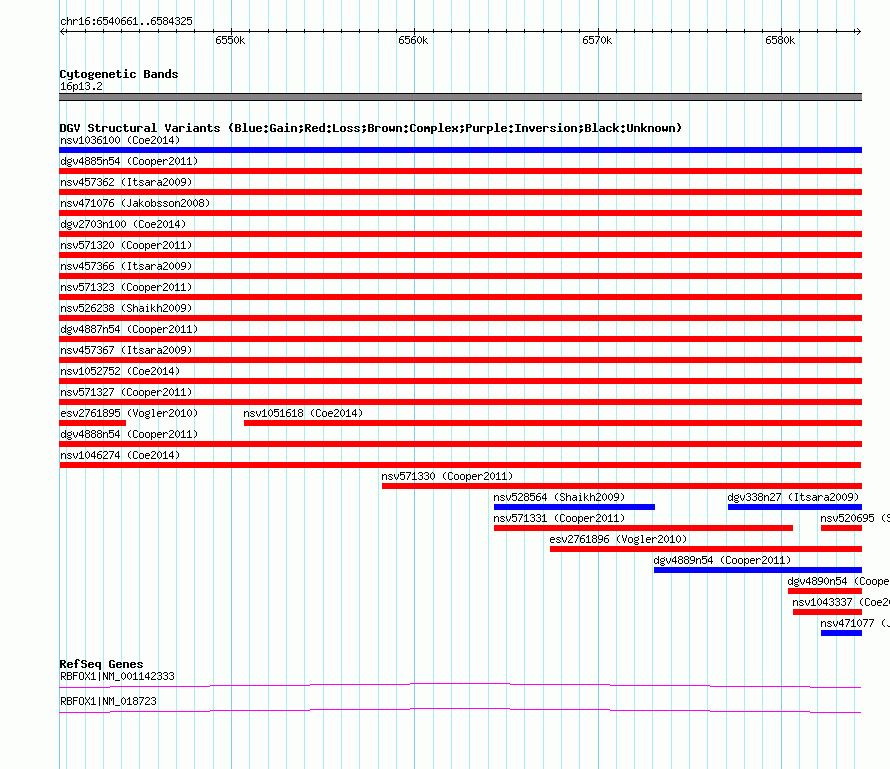Viewport: 890px width, 769px height.
Task: Select the nsv1051618 (Coe2014) label
Action: (x=303, y=413)
